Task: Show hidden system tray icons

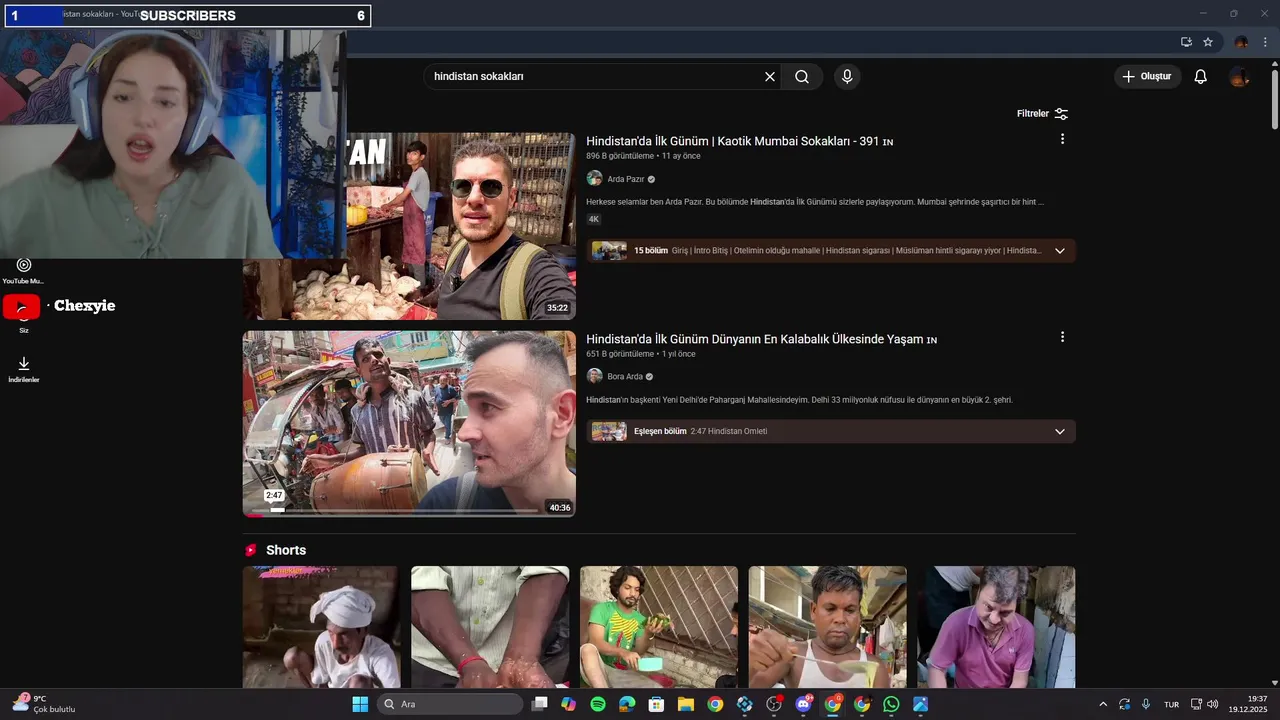Action: [x=1103, y=704]
